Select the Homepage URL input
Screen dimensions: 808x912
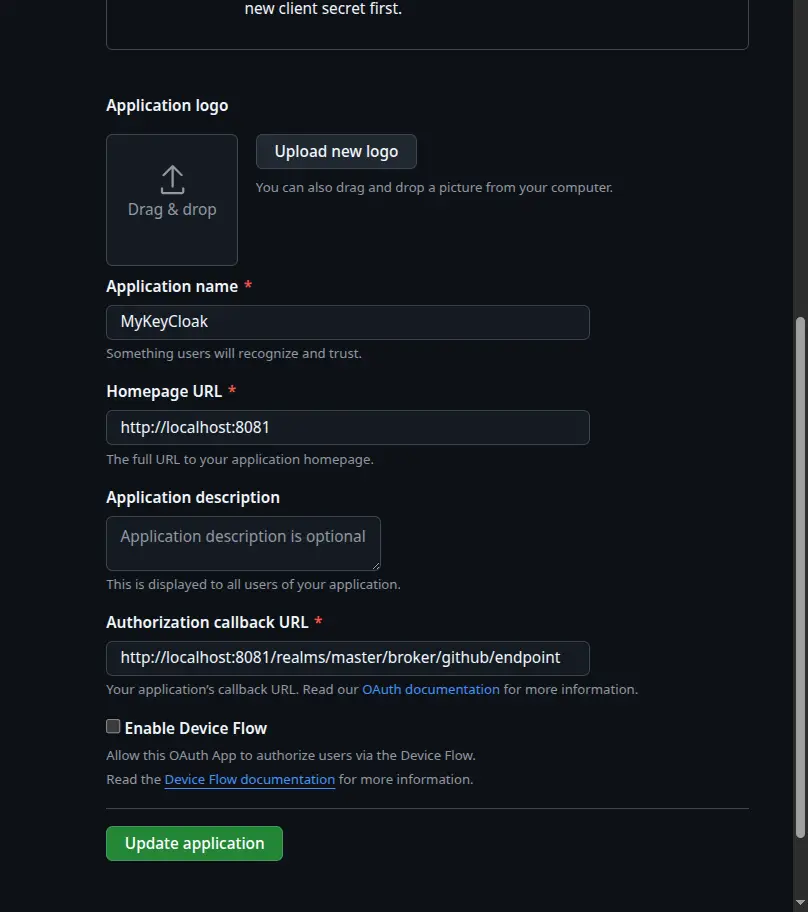[347, 427]
